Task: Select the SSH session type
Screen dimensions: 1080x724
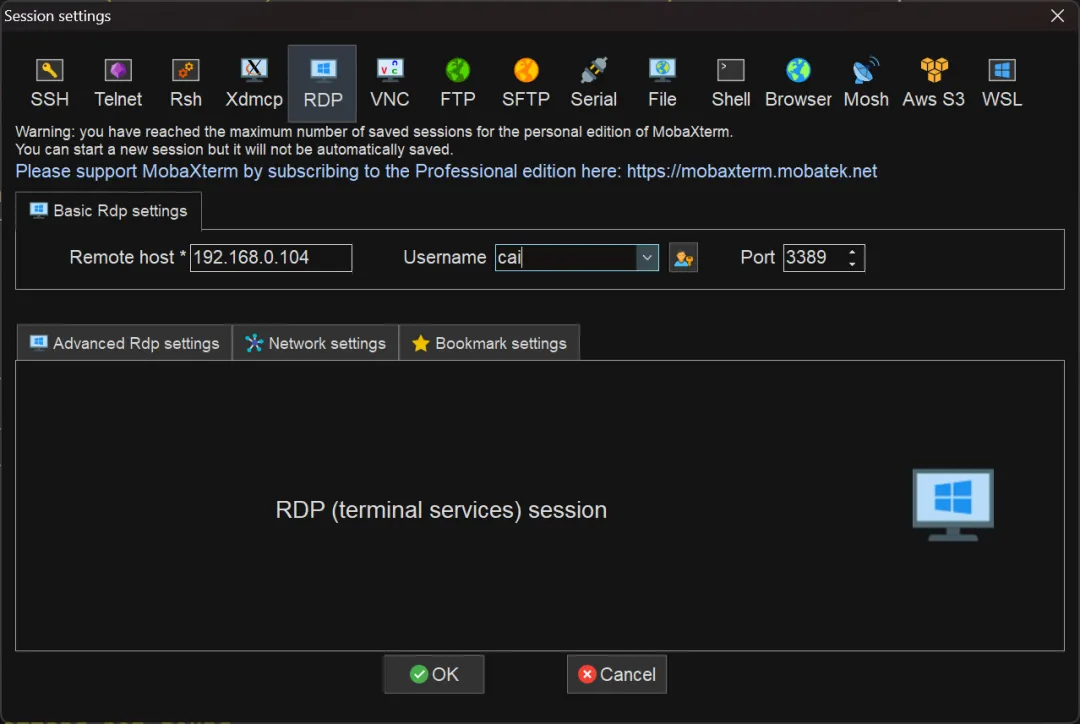Action: coord(50,83)
